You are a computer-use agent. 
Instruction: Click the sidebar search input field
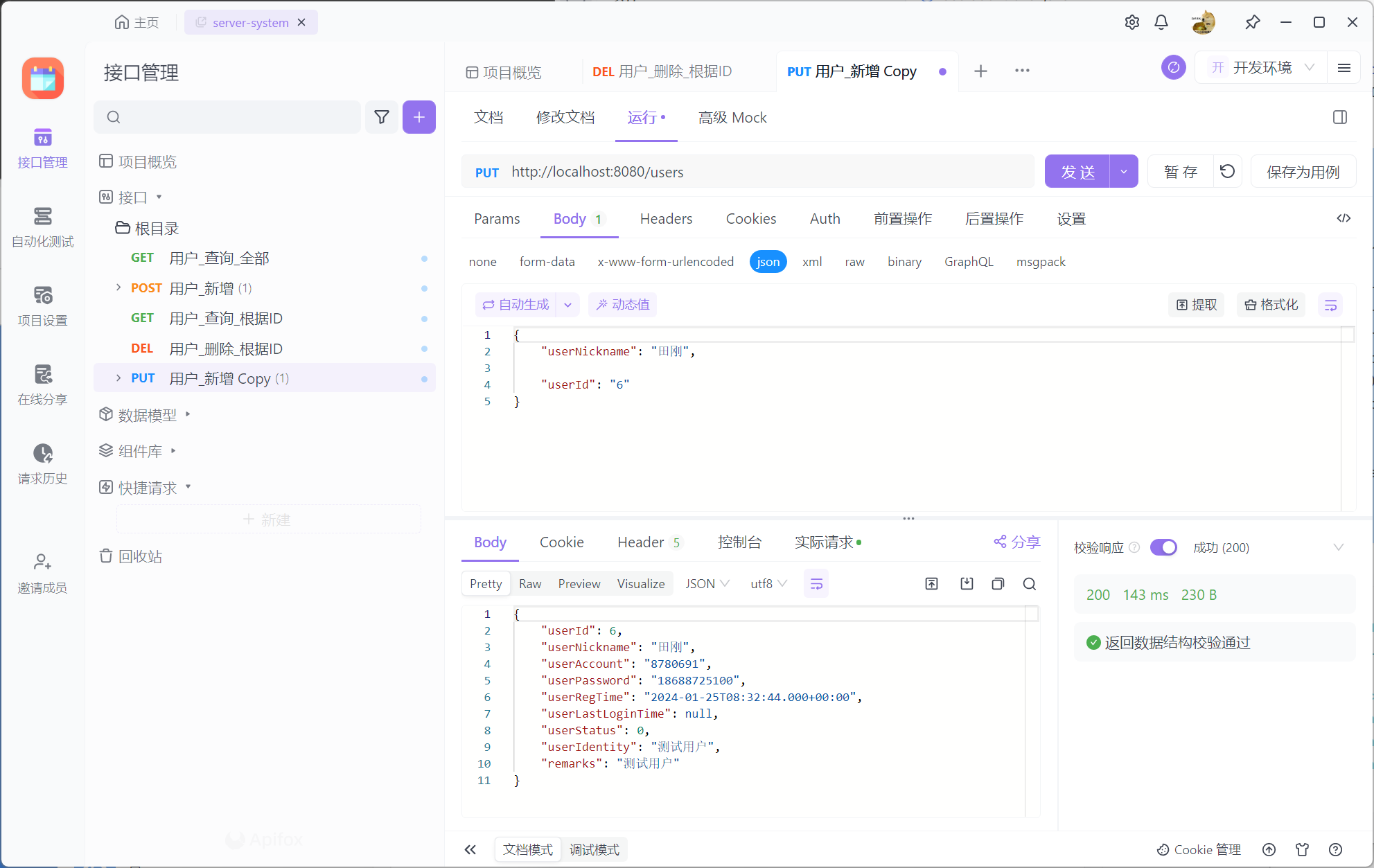[227, 117]
